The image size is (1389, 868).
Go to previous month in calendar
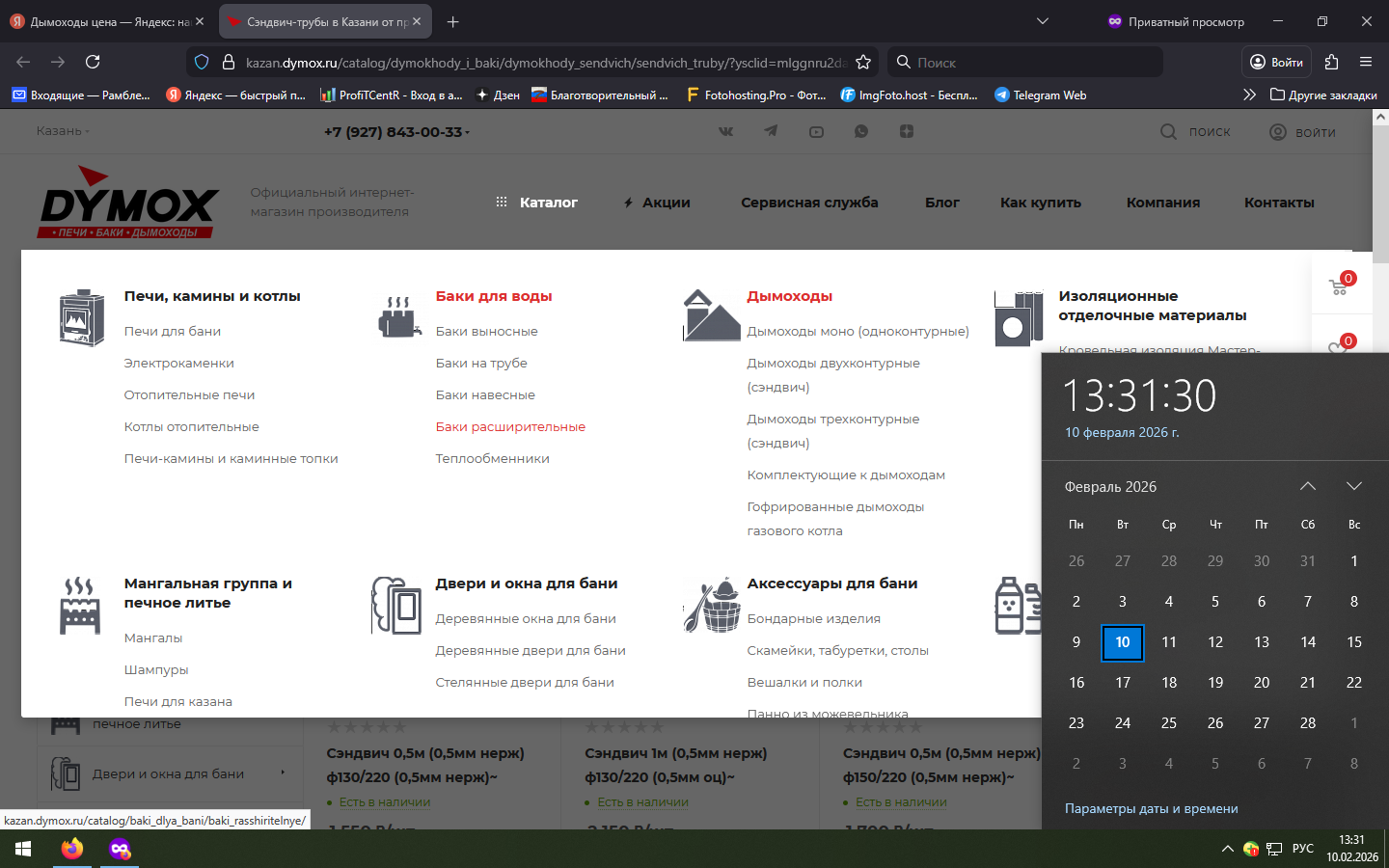point(1307,486)
